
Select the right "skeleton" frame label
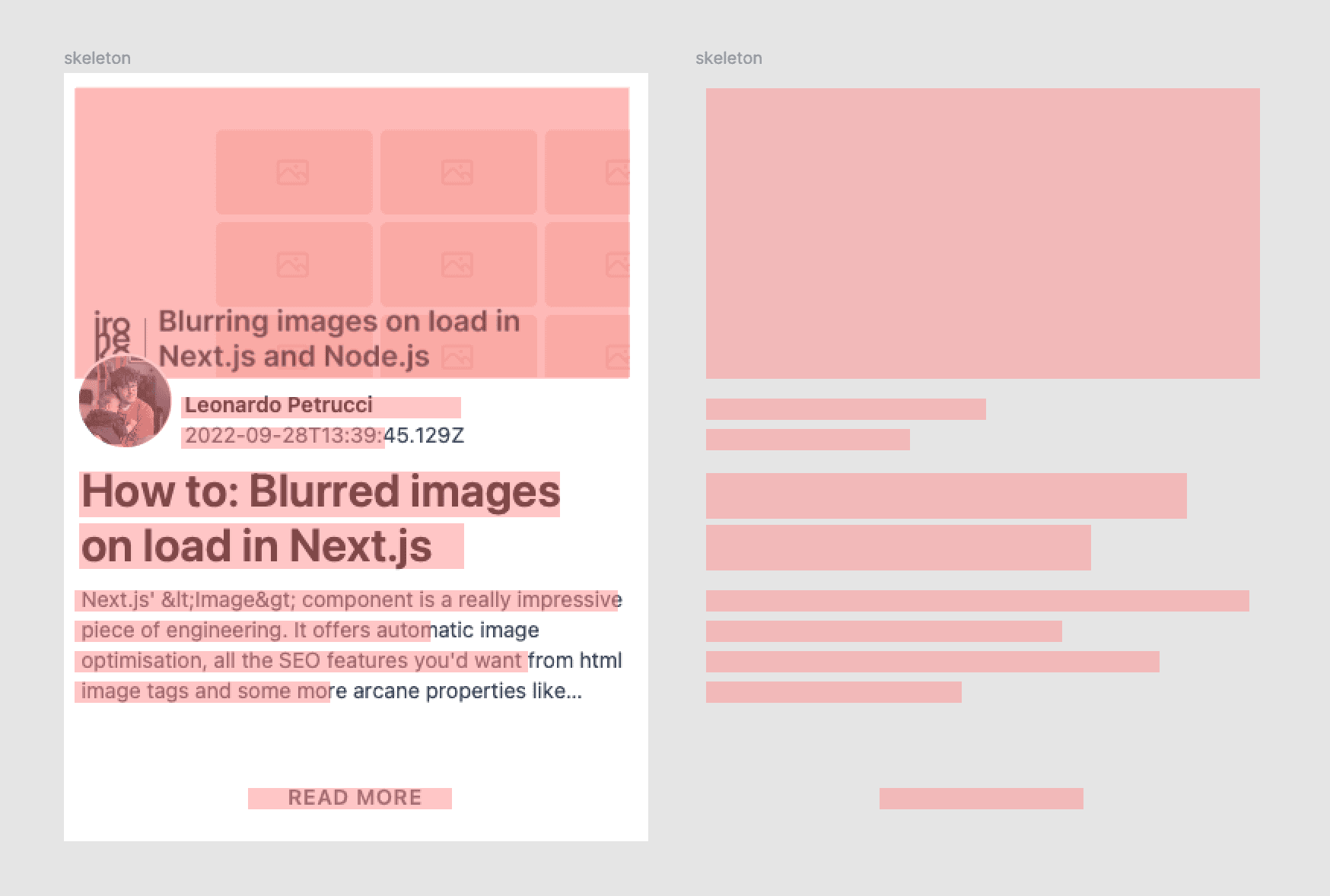(729, 58)
